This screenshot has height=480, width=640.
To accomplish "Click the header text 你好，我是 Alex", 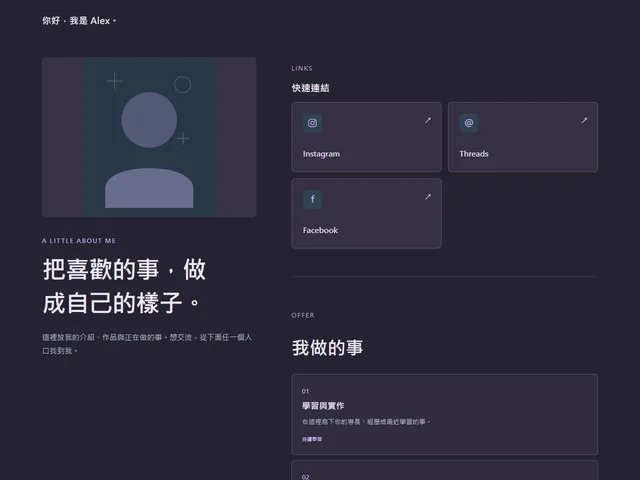I will pyautogui.click(x=79, y=21).
